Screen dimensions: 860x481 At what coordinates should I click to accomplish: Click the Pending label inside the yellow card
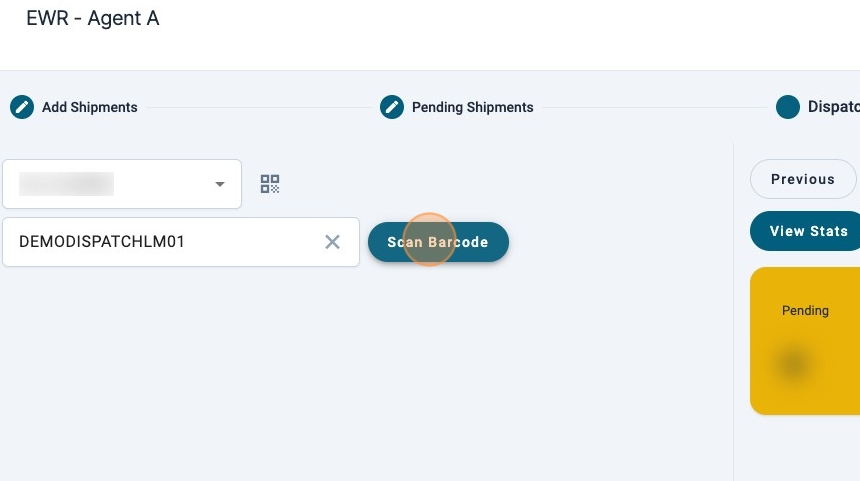805,310
